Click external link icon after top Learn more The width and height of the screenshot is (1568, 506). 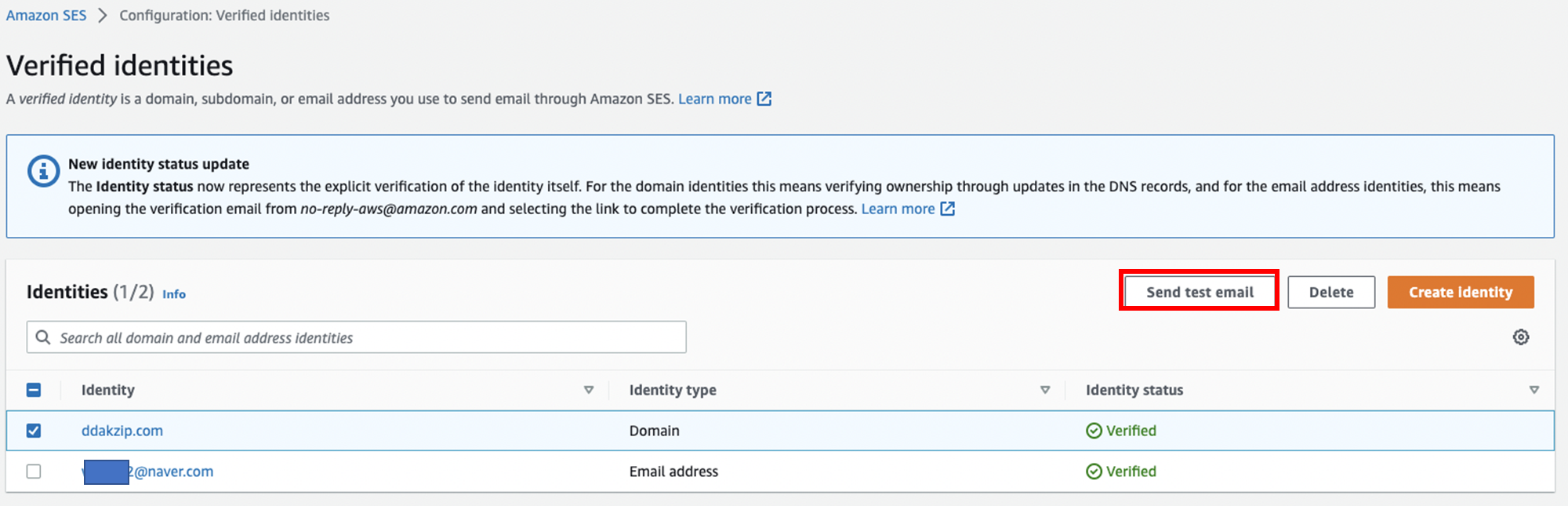pos(764,99)
